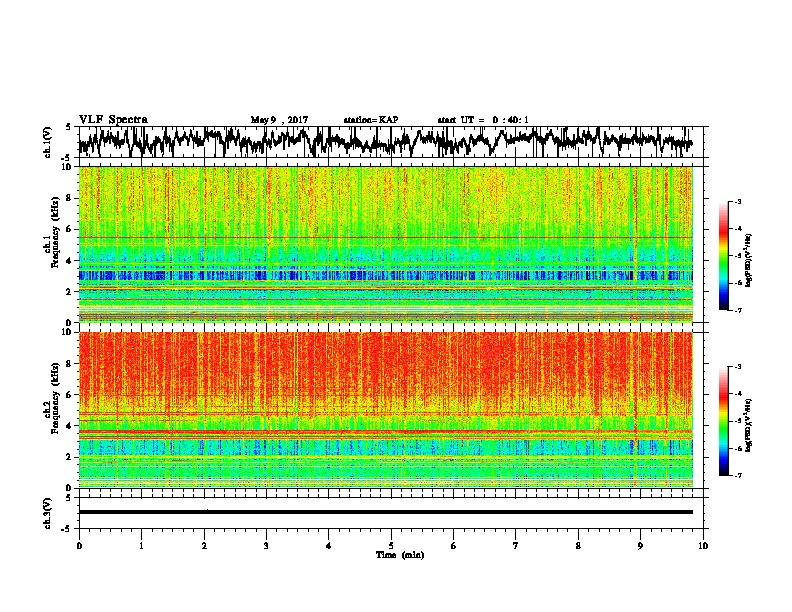Click the '8' kHz tick of ch.1 spectrogram
This screenshot has height=612, width=792.
70,198
